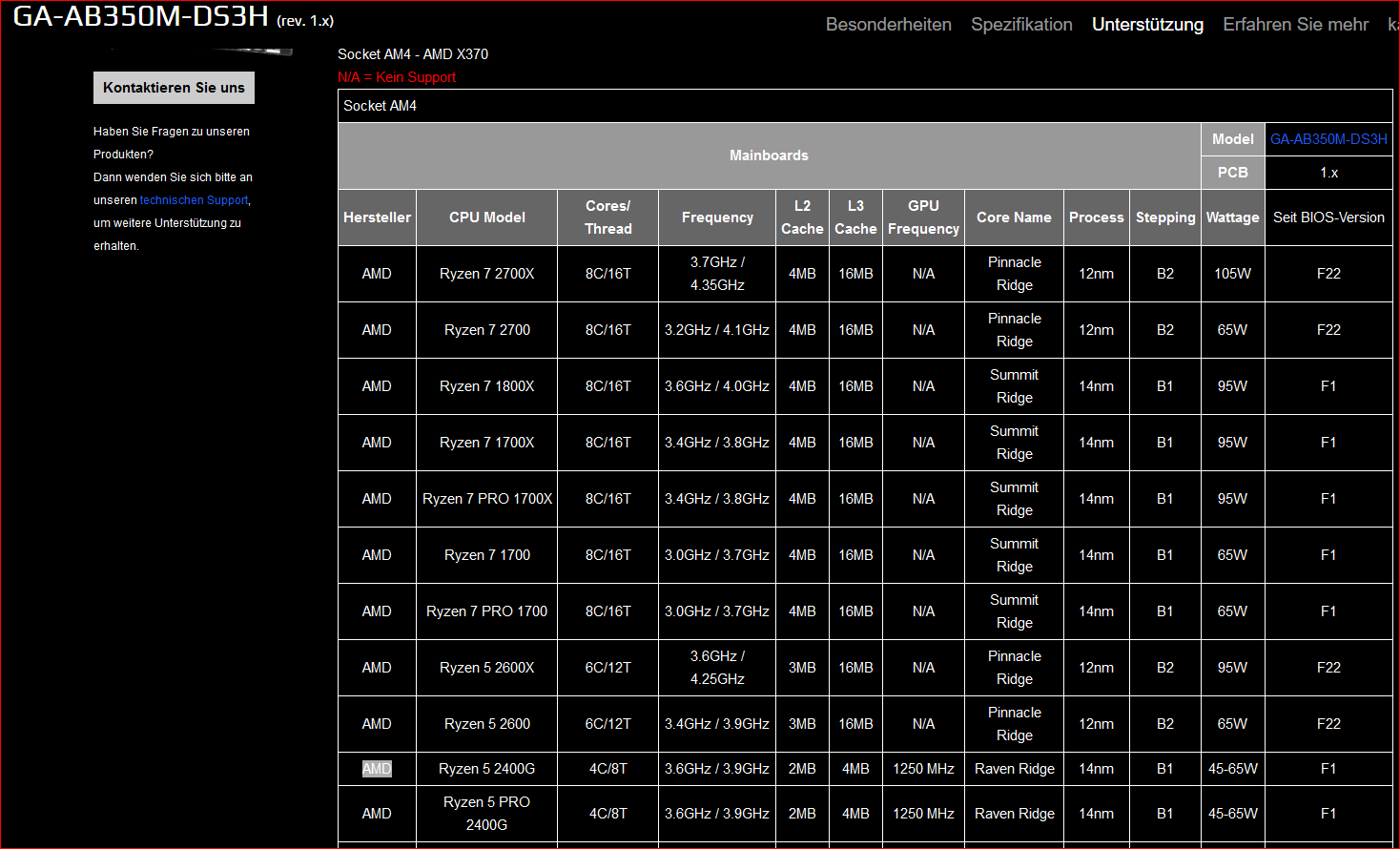Click the 6C/12T cell for Ryzen 5 2600X

607,668
